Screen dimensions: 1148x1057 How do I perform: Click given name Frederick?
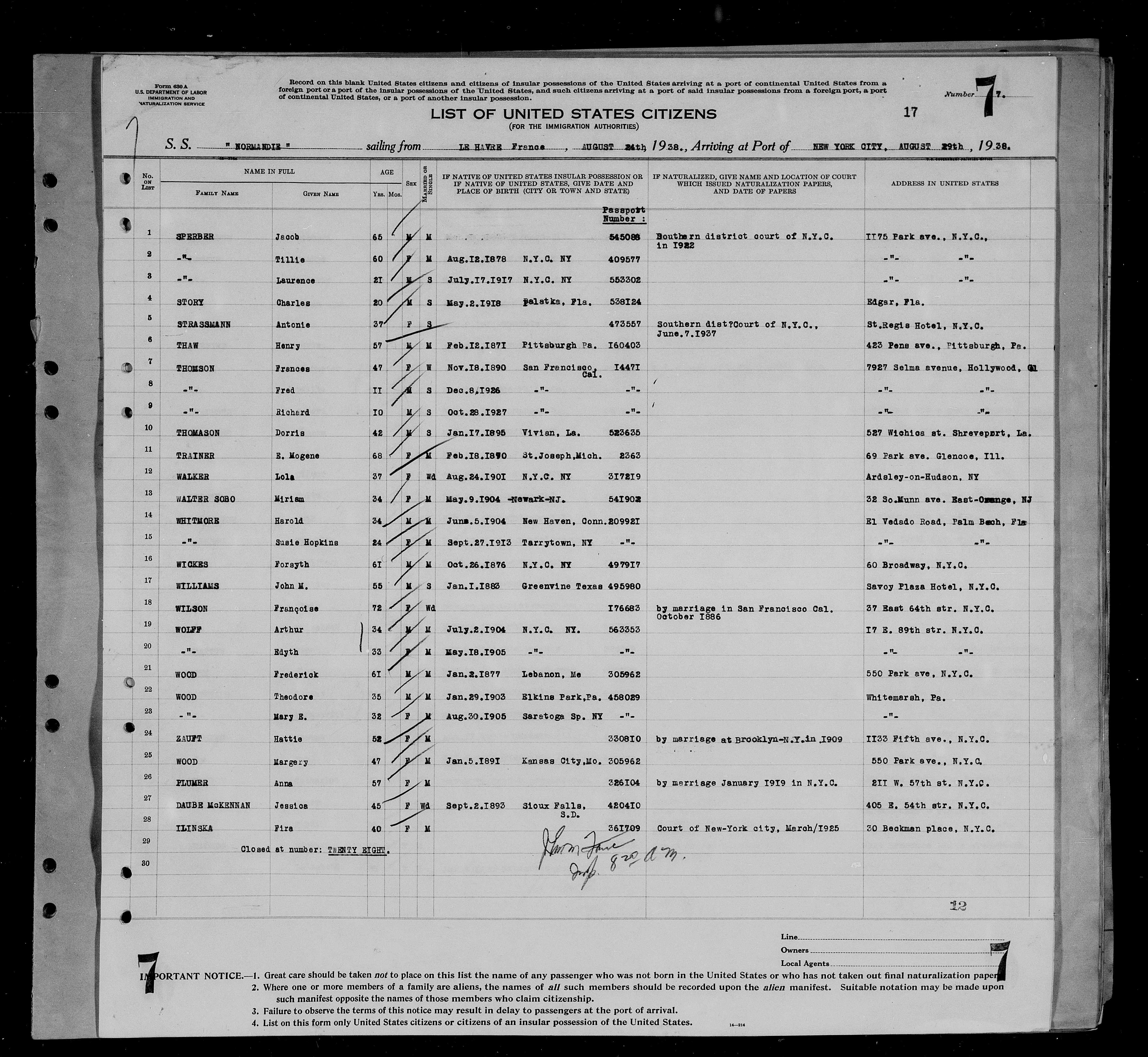coord(296,675)
